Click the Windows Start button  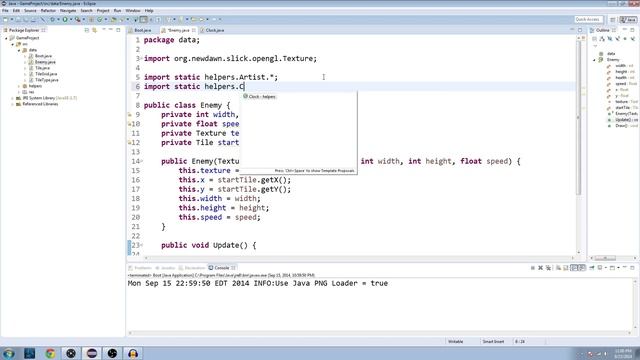pyautogui.click(x=8, y=353)
